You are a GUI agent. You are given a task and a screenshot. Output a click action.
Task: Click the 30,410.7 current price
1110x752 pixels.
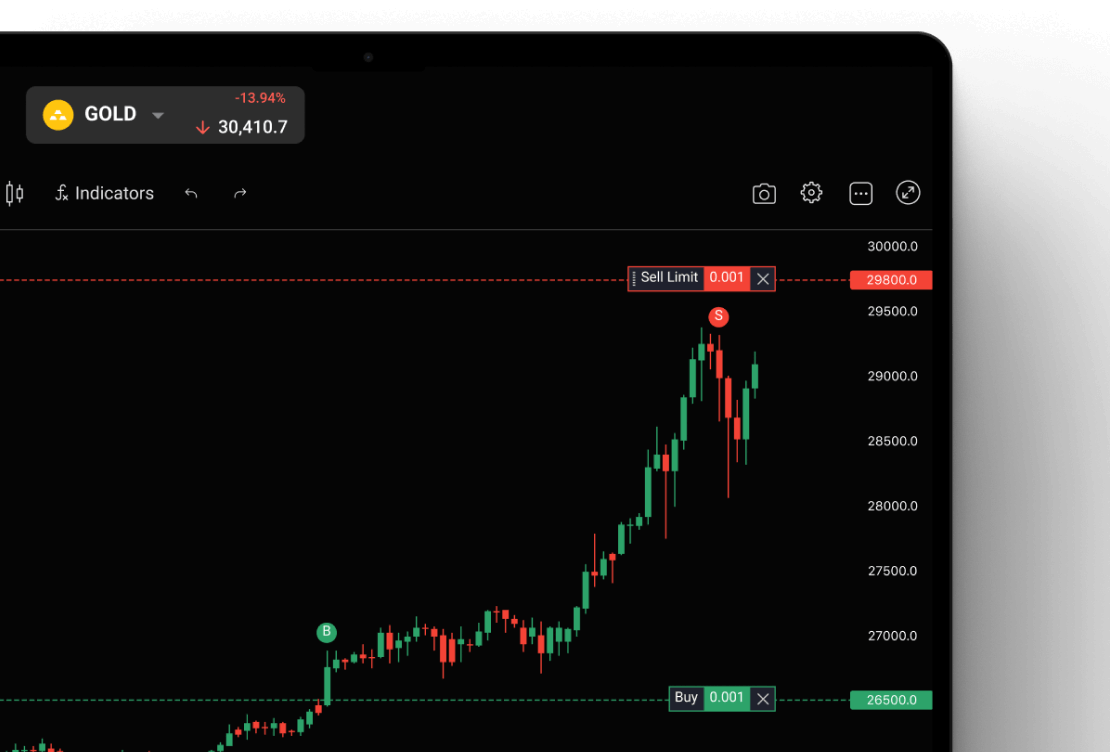(x=253, y=127)
